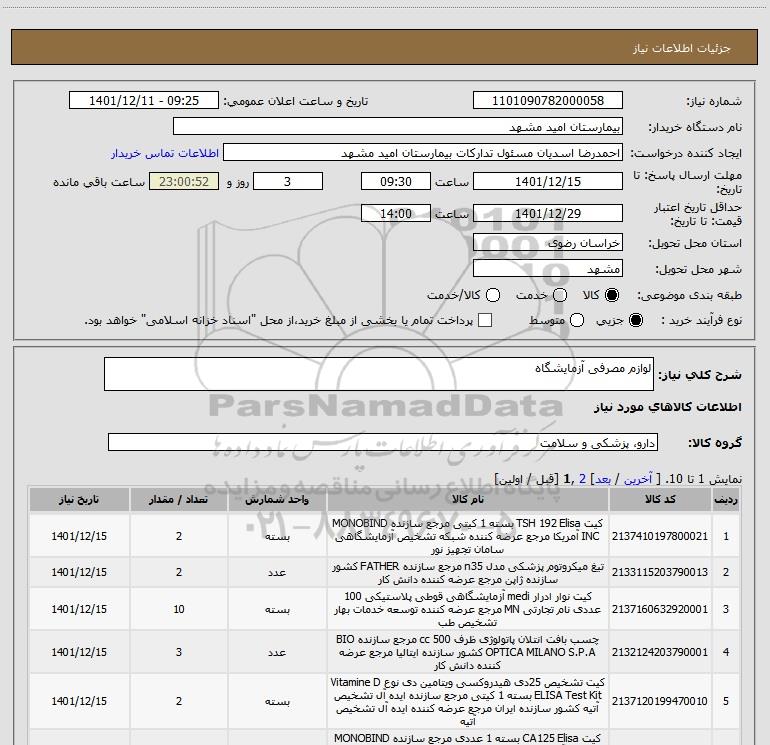
Task: Select the متوسط purchase type radio
Action: pyautogui.click(x=577, y=320)
